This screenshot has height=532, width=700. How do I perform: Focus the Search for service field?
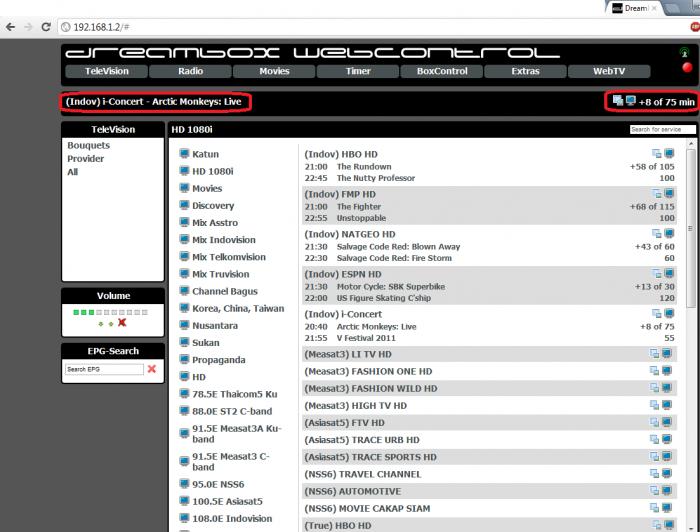(662, 129)
